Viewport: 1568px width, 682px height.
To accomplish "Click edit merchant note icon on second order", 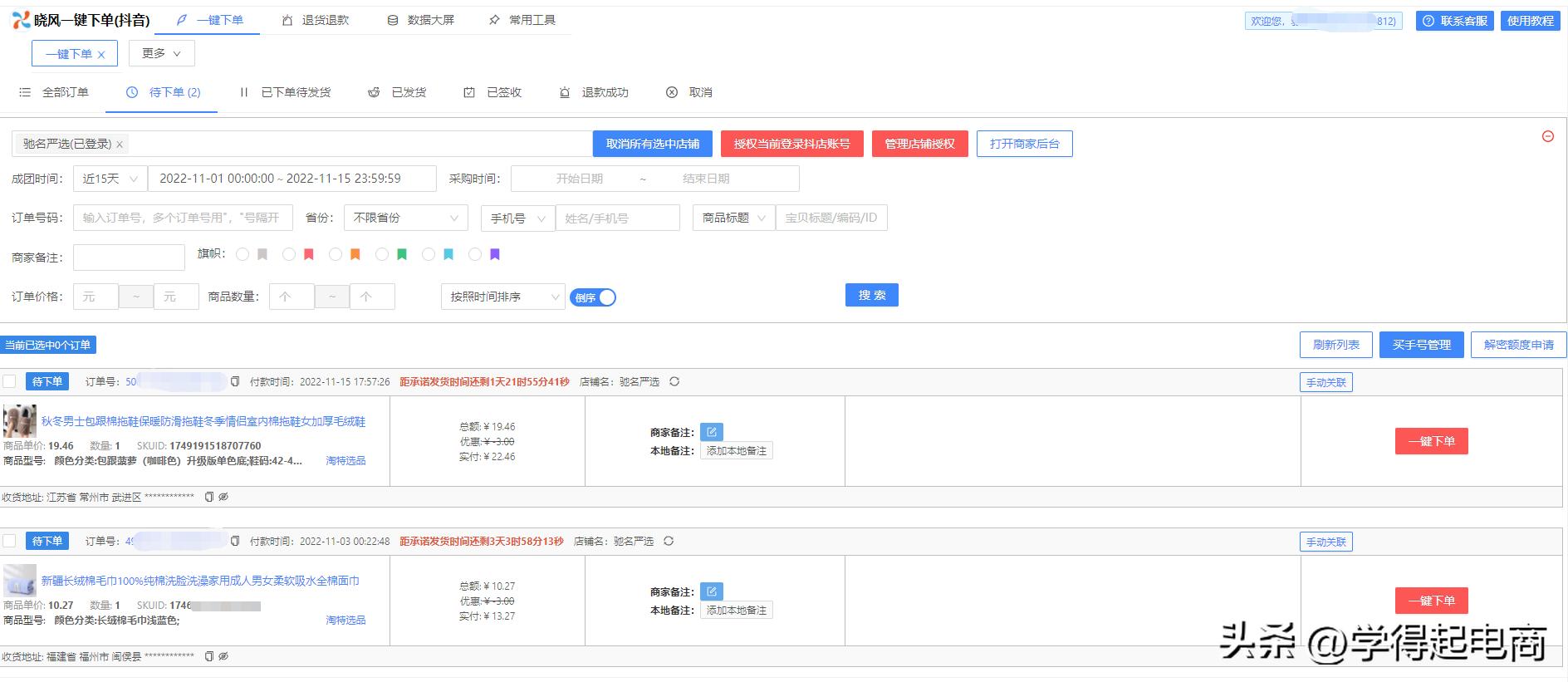I will click(x=711, y=591).
